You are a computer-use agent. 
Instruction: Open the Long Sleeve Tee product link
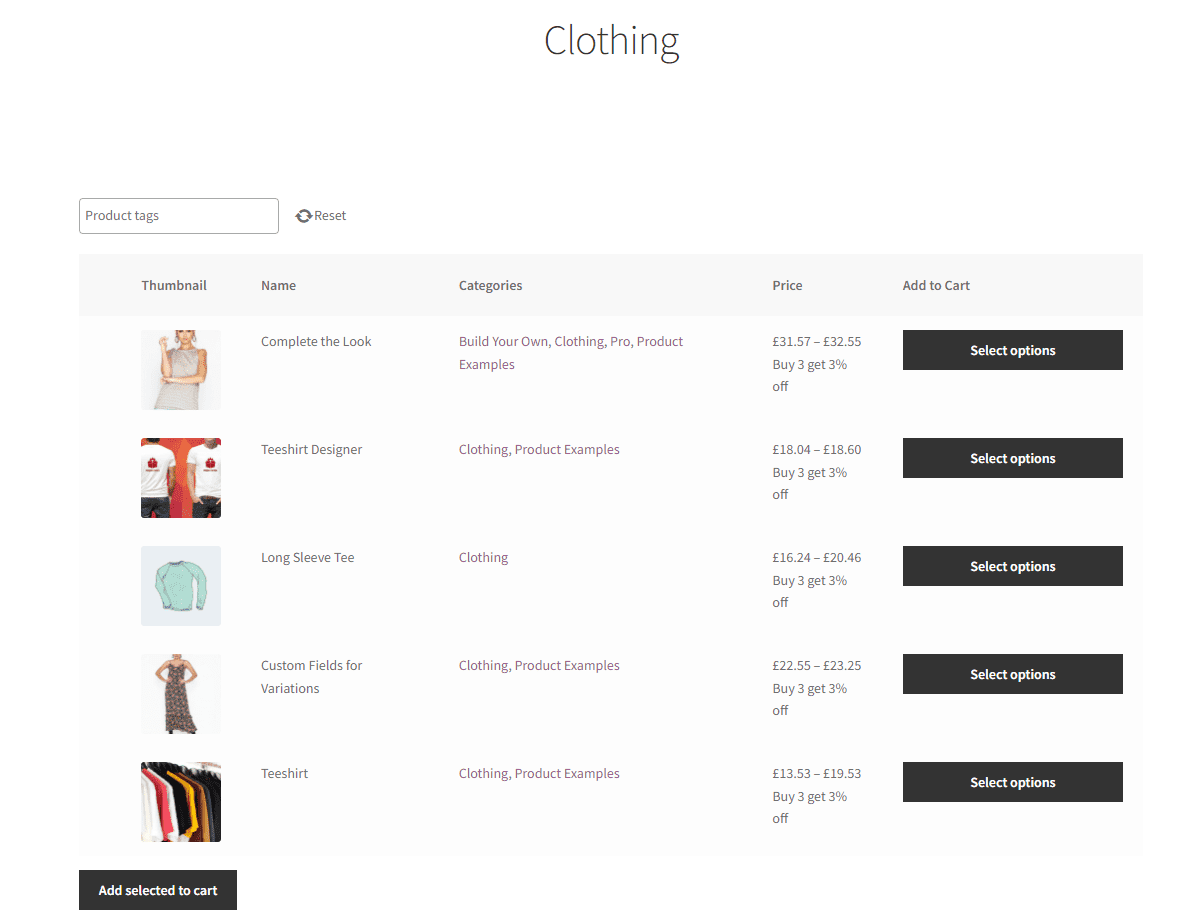coord(307,558)
